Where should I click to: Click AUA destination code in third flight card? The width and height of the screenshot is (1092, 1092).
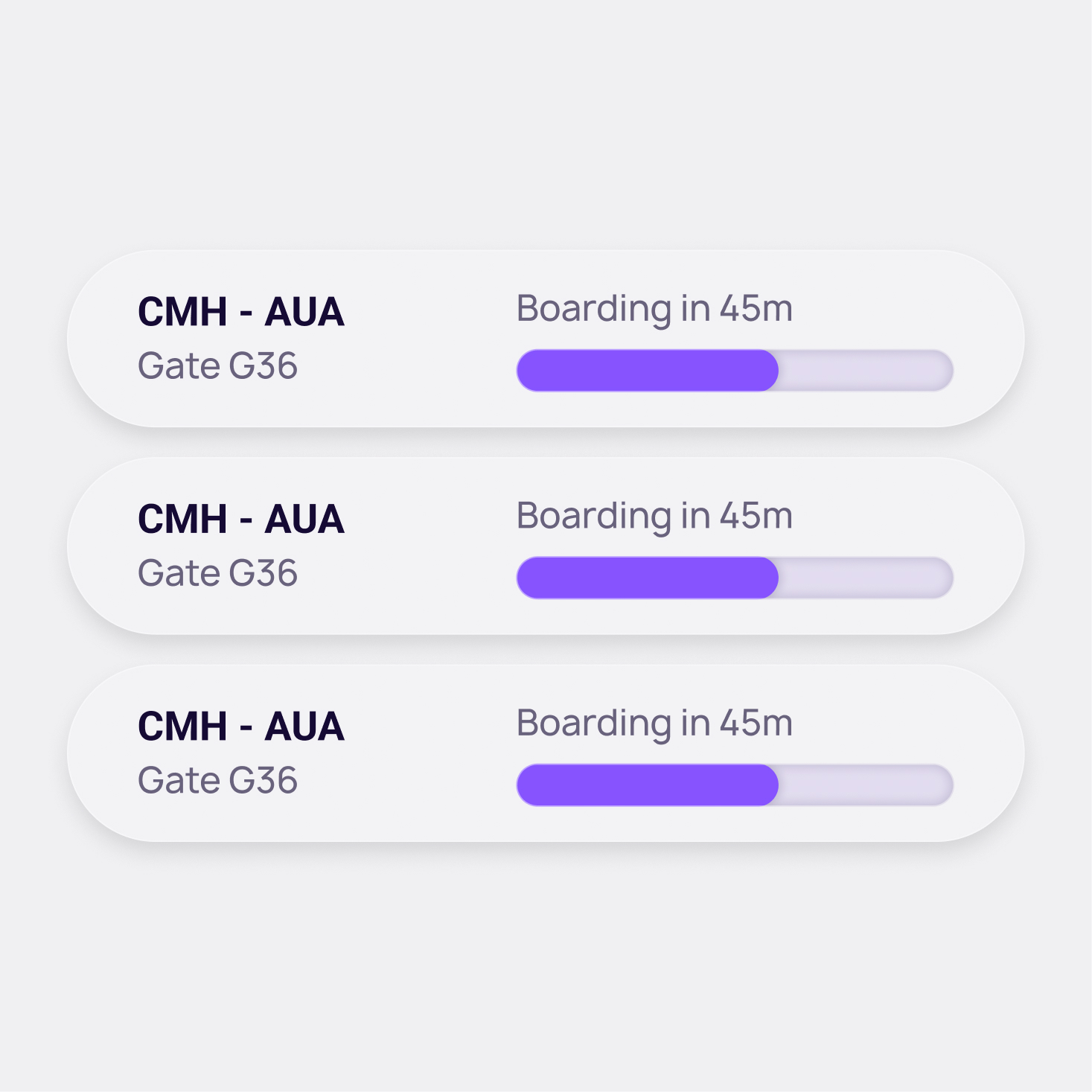pyautogui.click(x=304, y=727)
